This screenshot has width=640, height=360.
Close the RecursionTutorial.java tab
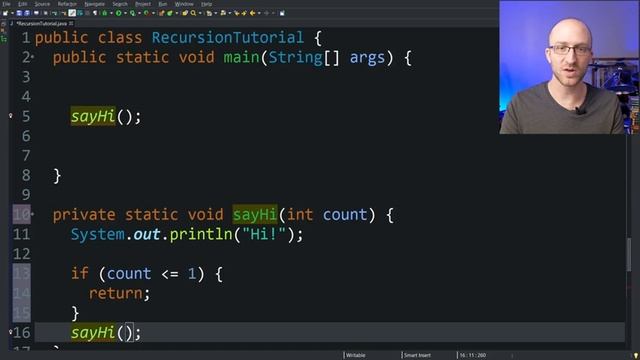71,23
